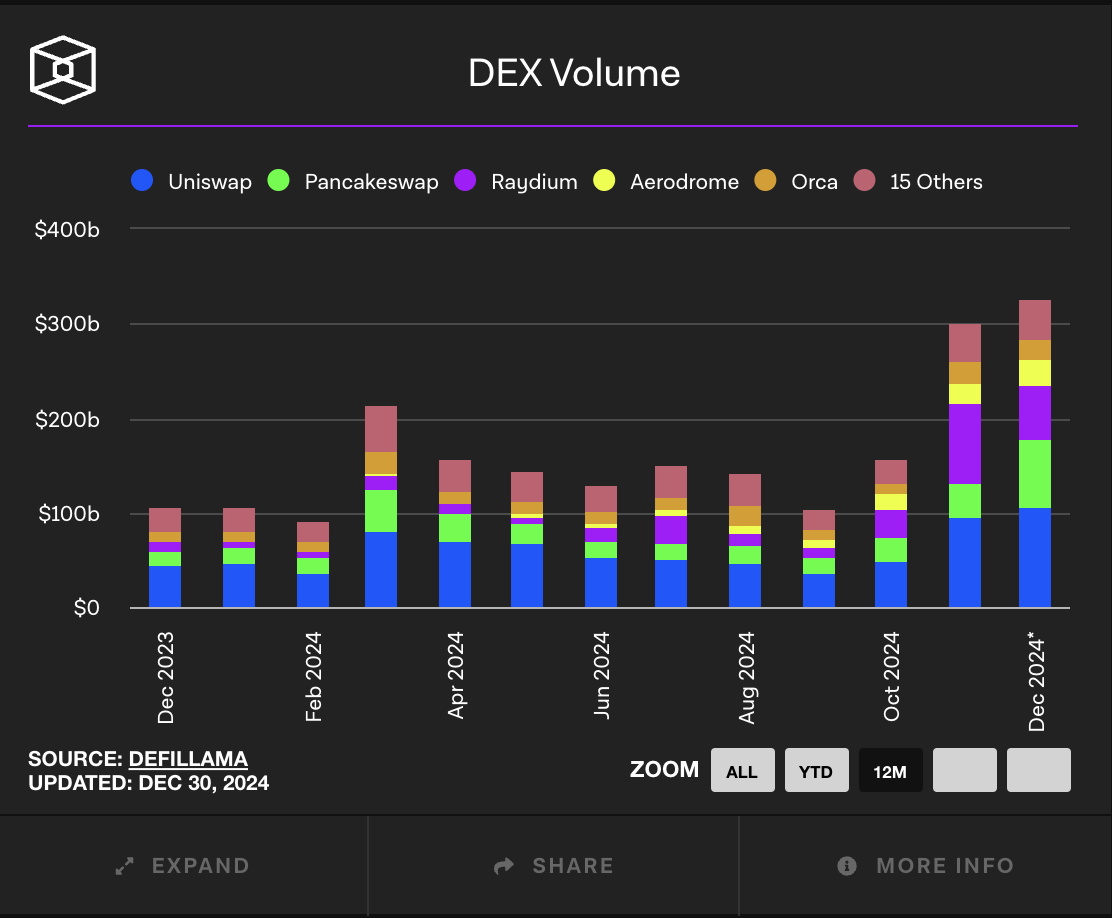This screenshot has width=1112, height=918.
Task: Click the March 2024 15 Others segment
Action: (381, 429)
